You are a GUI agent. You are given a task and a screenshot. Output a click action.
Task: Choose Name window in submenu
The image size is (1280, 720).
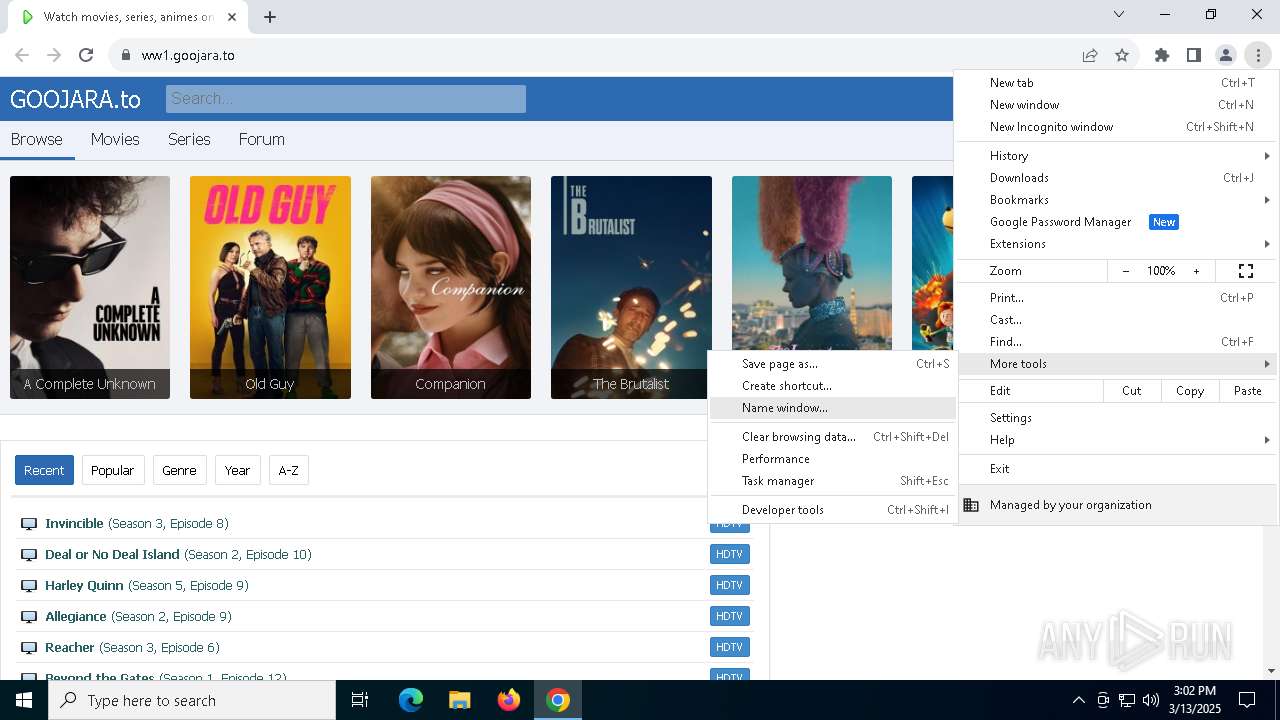(833, 408)
